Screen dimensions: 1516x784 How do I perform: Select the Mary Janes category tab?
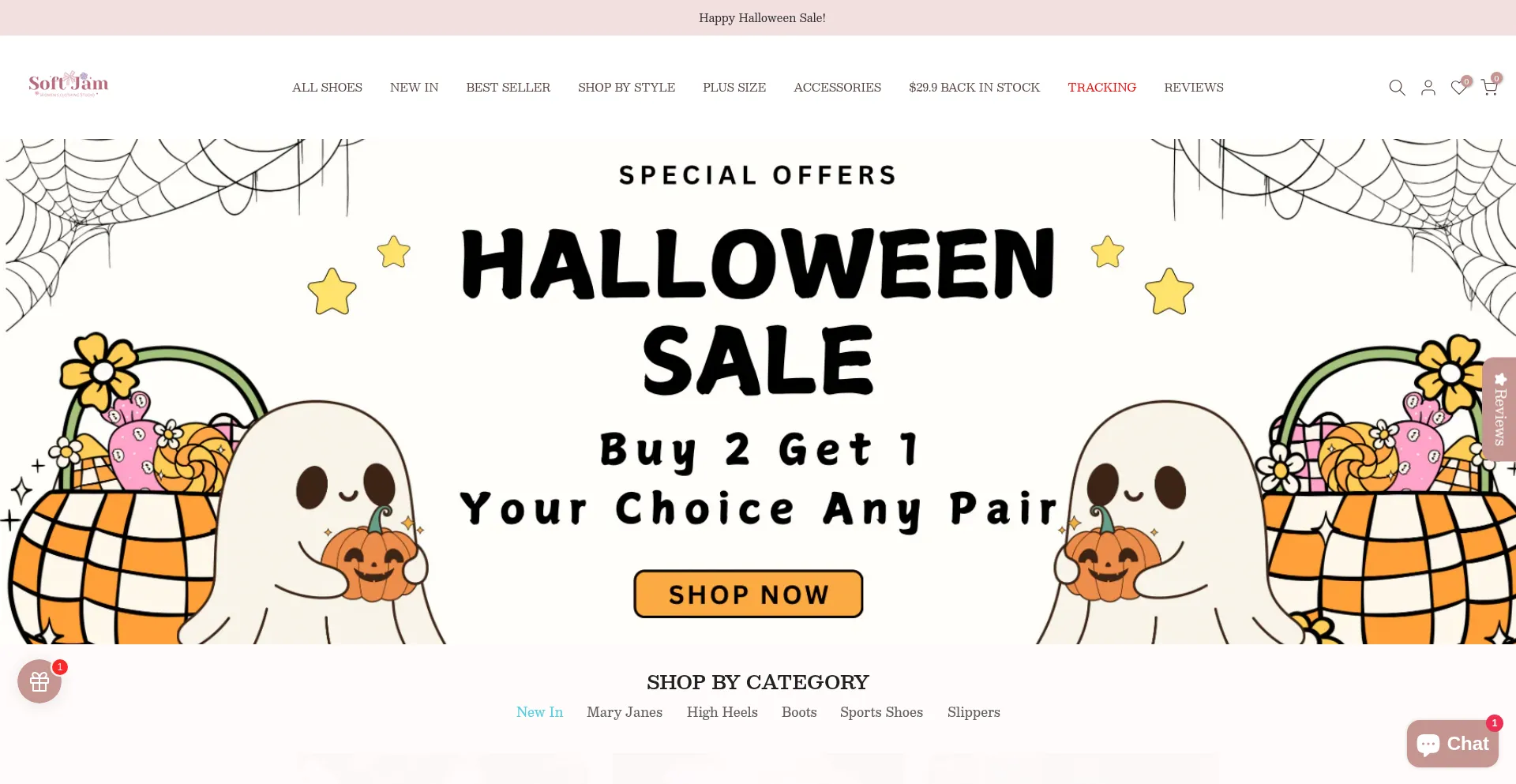coord(625,712)
